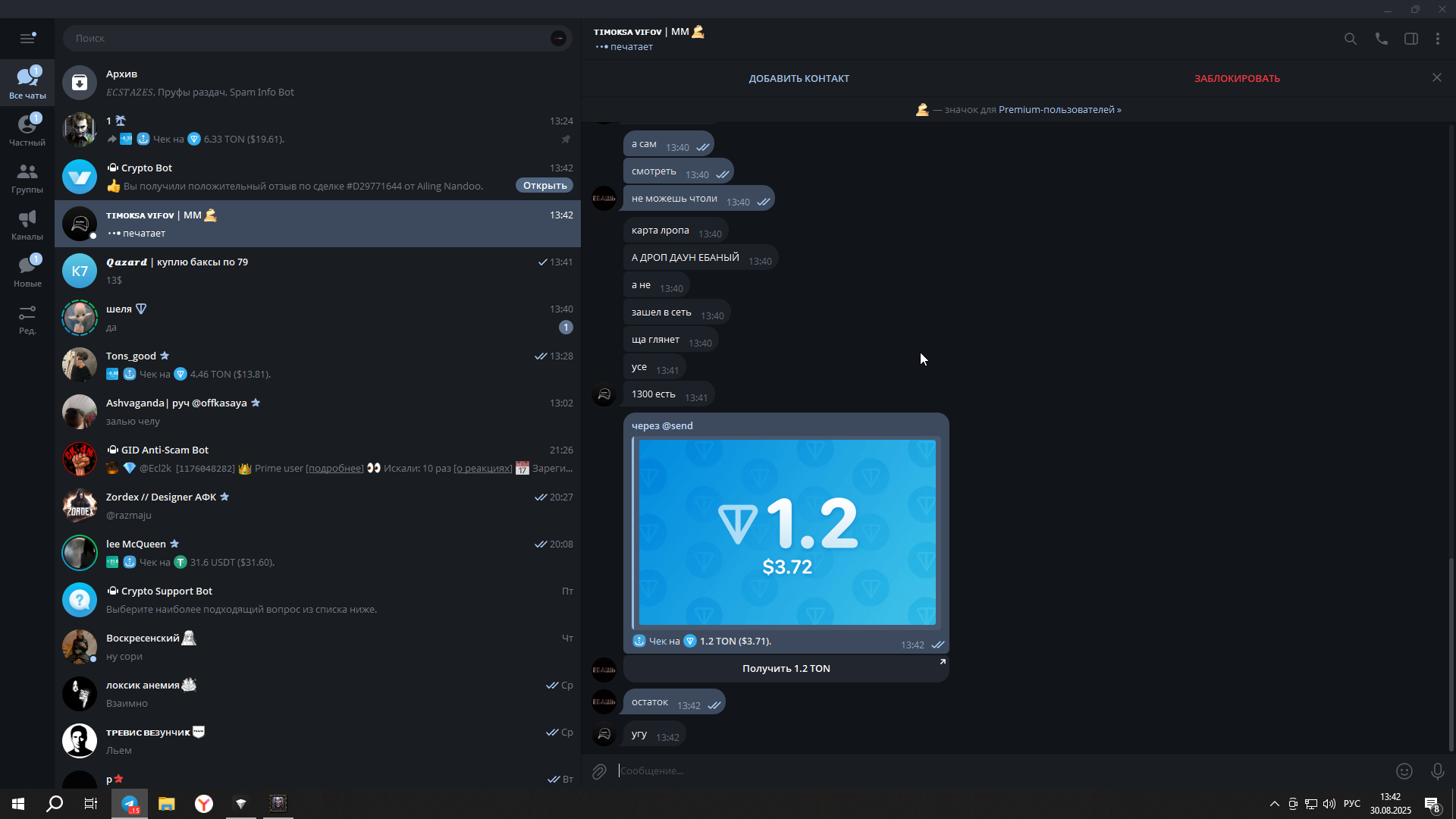Click the 'остаток' message
Image resolution: width=1456 pixels, height=819 pixels.
coord(674,702)
